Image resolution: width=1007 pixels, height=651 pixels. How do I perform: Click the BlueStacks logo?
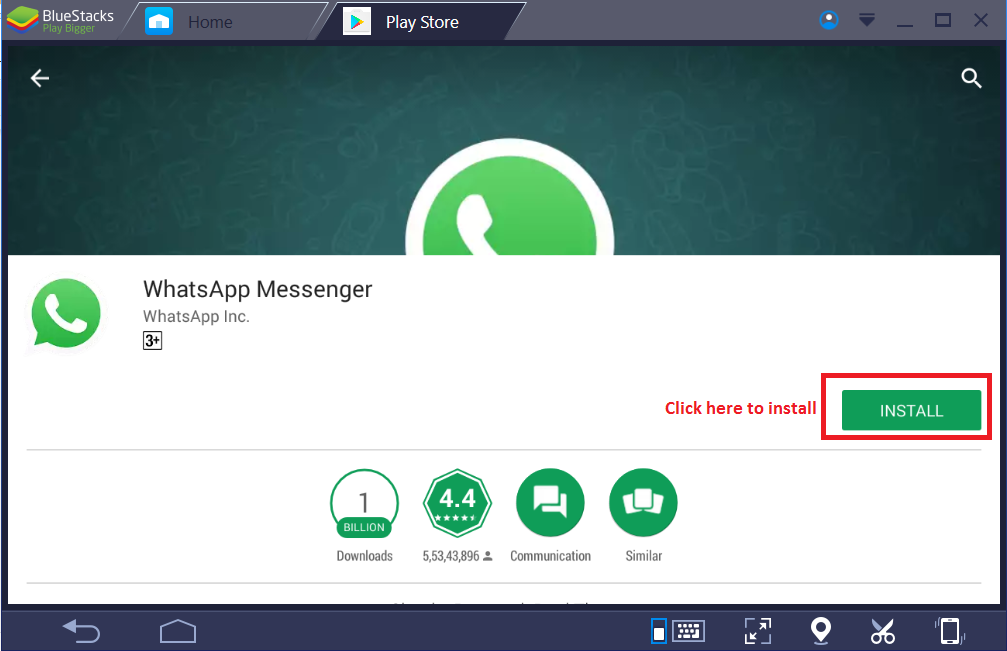22,20
